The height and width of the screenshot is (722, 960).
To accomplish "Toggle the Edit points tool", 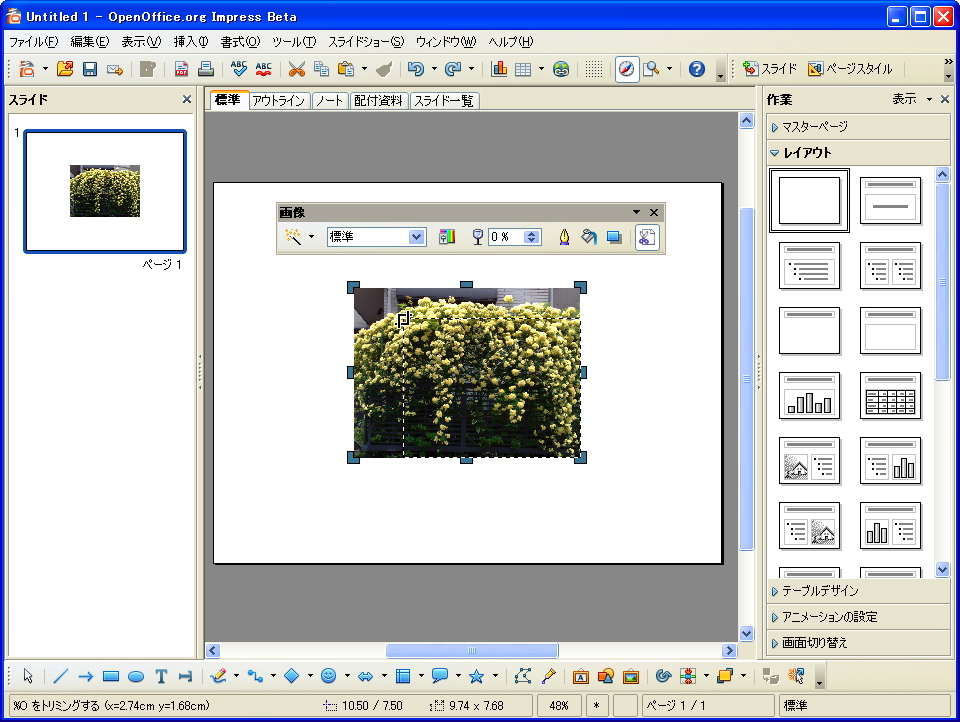I will pyautogui.click(x=522, y=676).
